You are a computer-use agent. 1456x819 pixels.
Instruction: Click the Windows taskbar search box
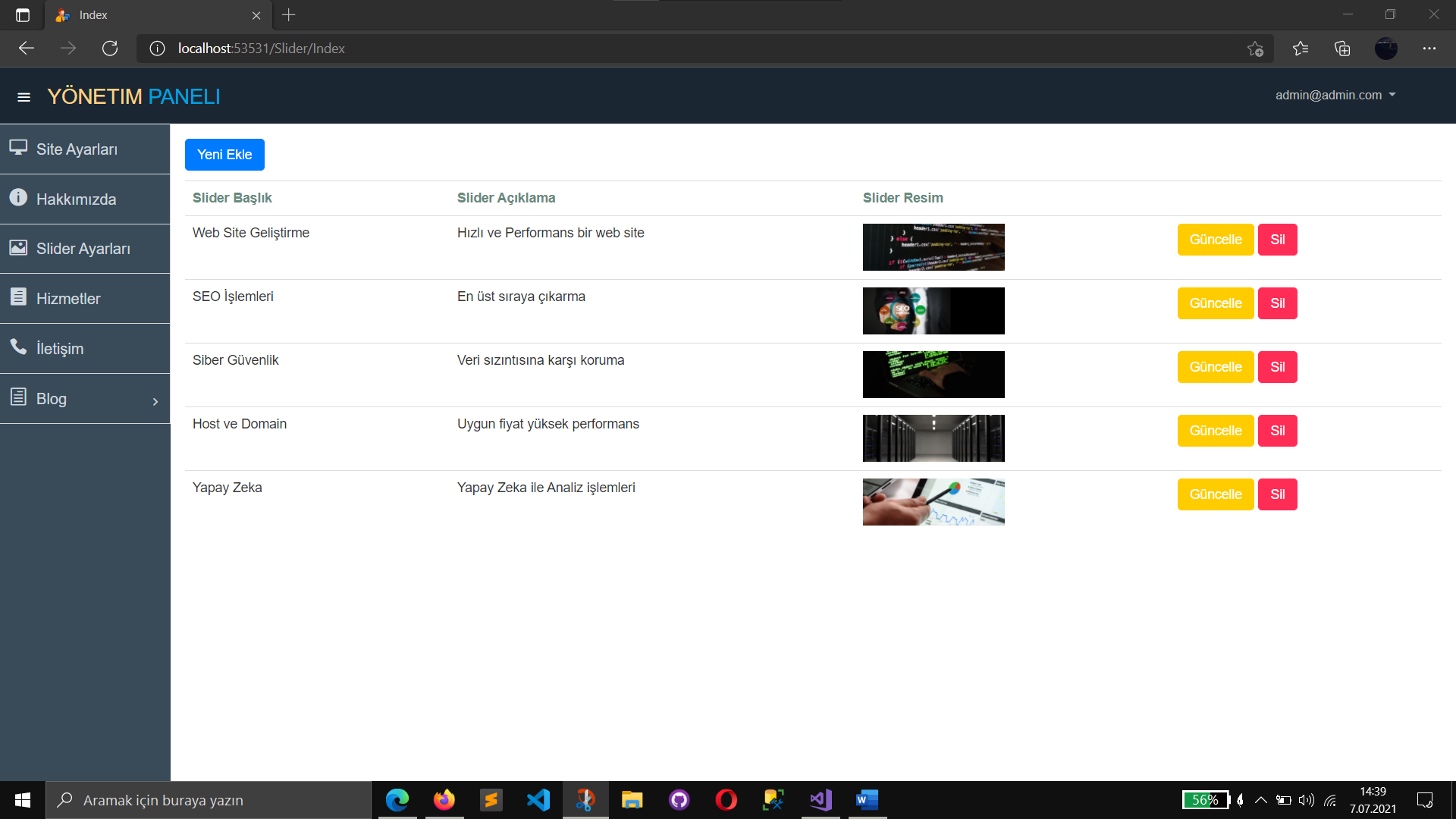(x=209, y=800)
